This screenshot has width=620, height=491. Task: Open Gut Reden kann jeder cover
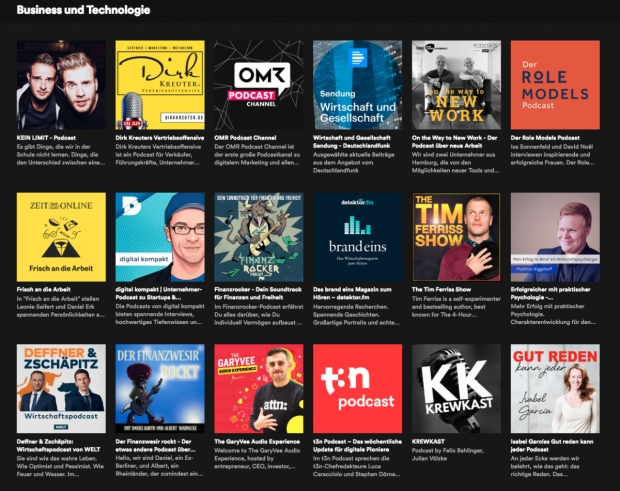click(x=555, y=389)
